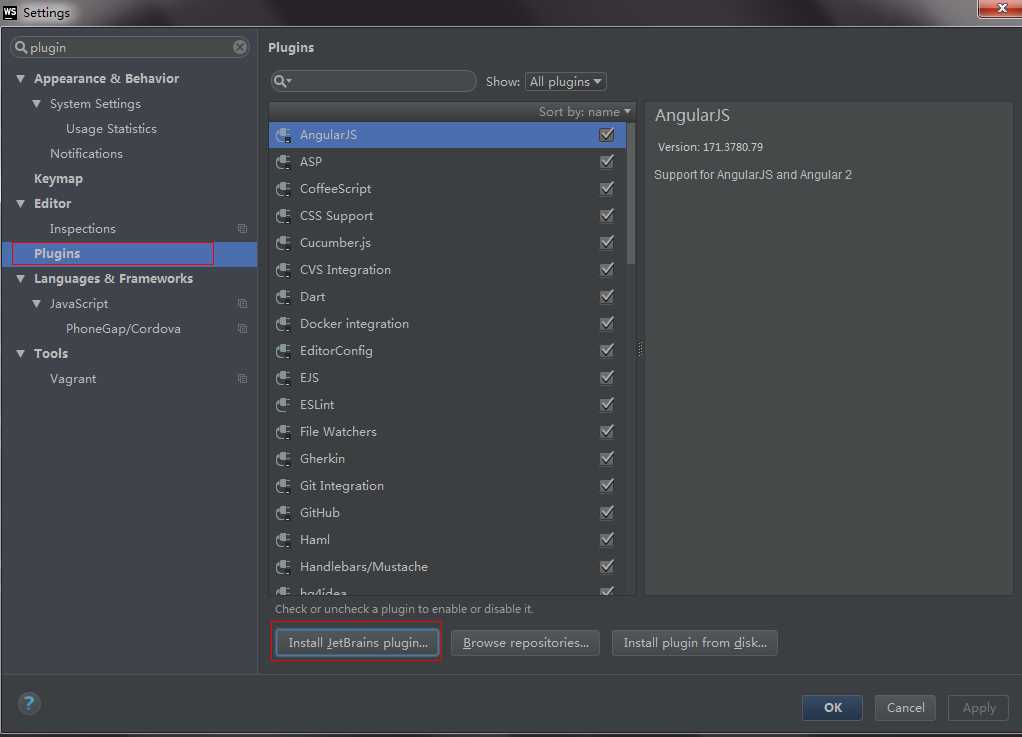1022x737 pixels.
Task: Open PhoneGap/Cordova settings
Action: [123, 328]
